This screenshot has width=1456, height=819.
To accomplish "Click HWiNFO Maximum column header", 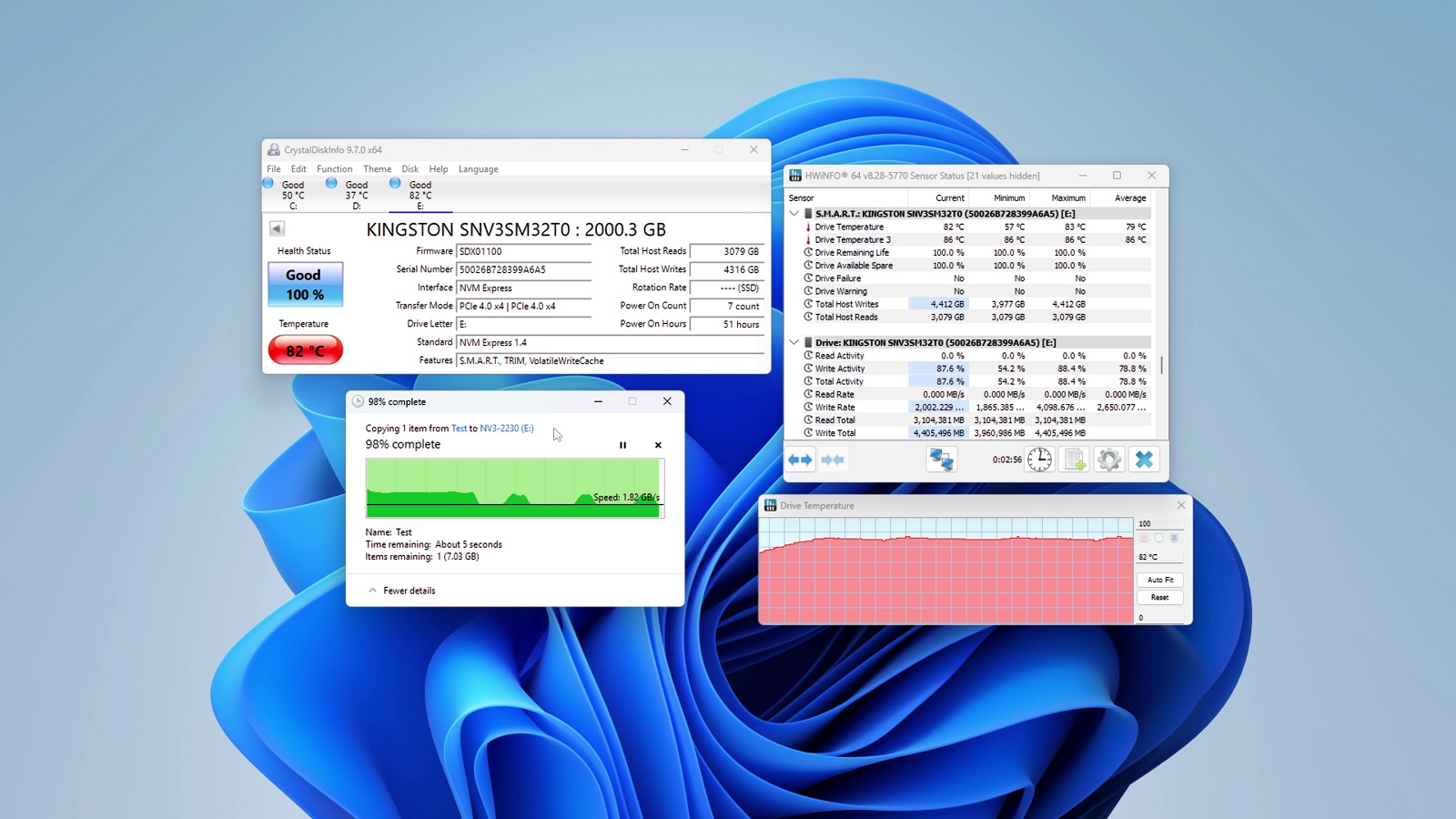I will tap(1059, 197).
